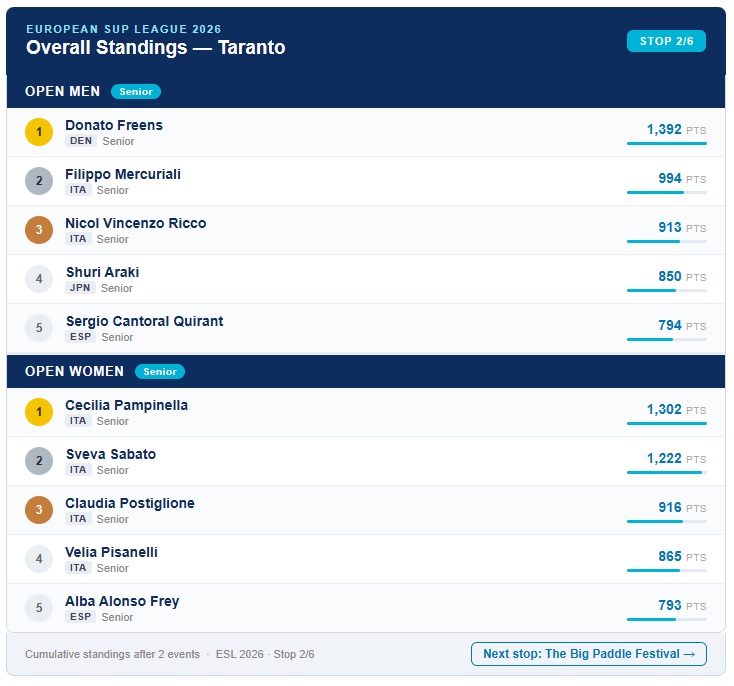Select the Senior tag next to Open Women
This screenshot has width=734, height=686.
(x=160, y=371)
